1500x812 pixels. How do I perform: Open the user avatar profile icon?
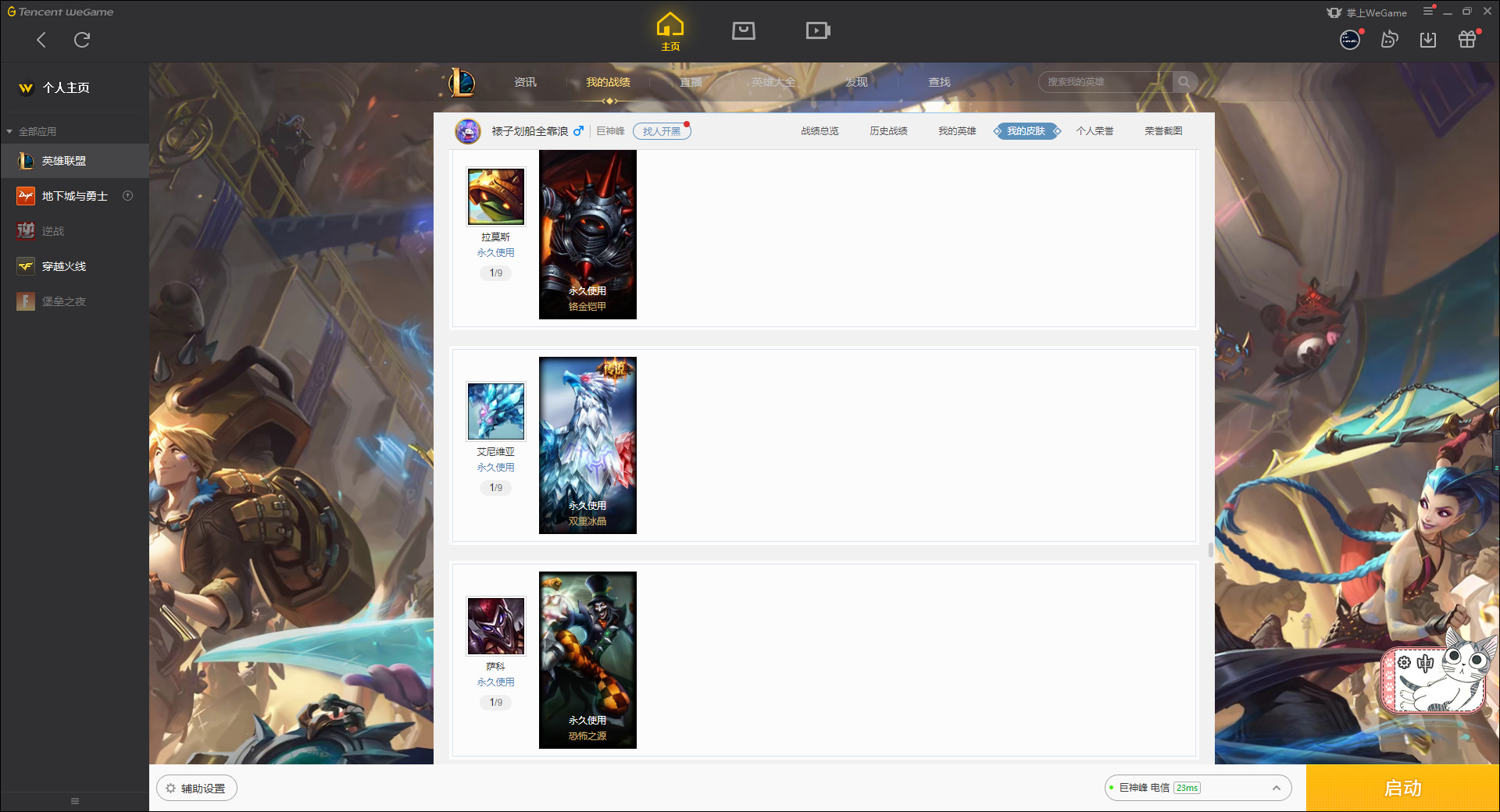[1350, 40]
